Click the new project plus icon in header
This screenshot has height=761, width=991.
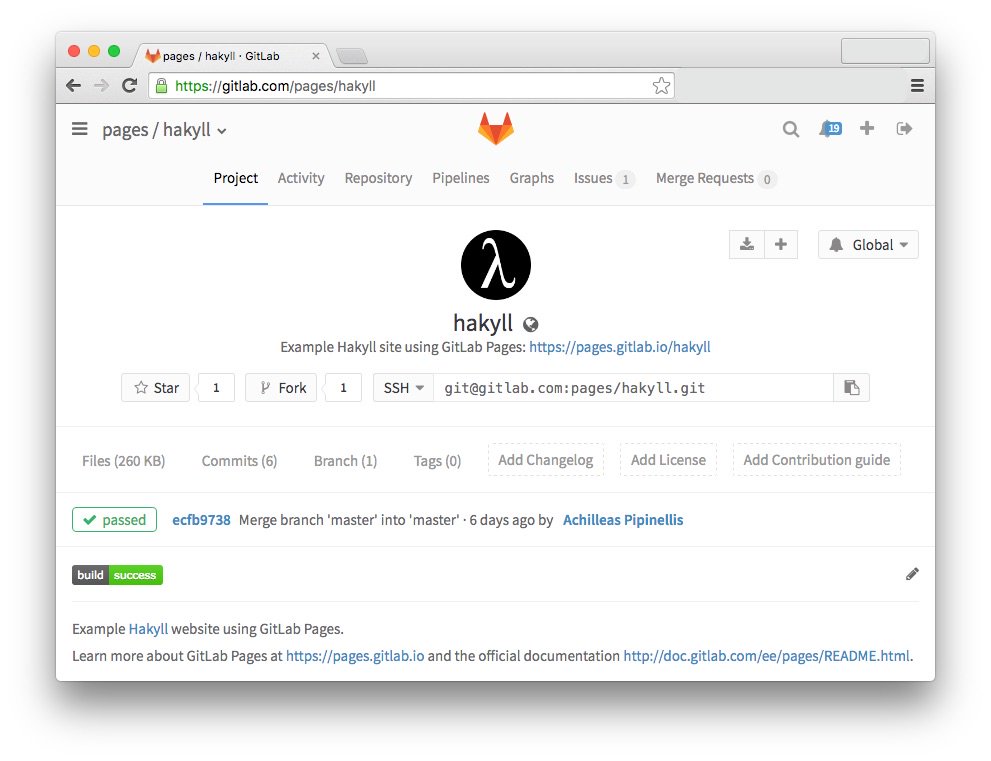(867, 128)
